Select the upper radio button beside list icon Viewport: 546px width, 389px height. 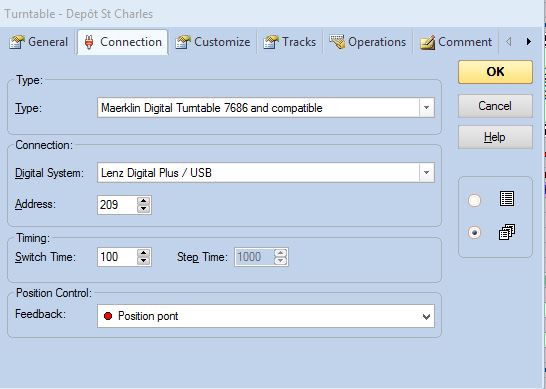point(474,200)
